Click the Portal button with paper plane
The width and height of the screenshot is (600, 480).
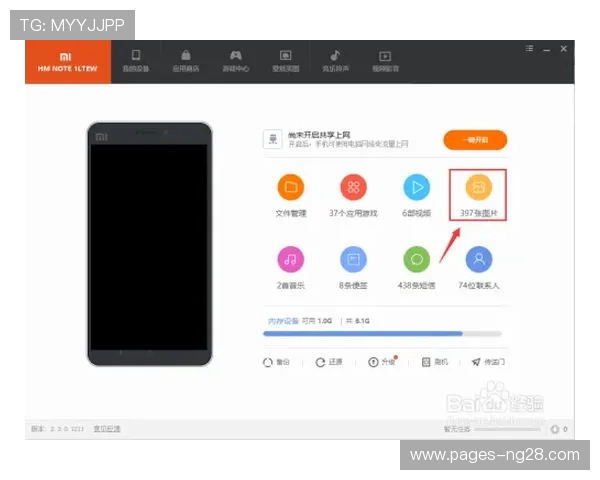pyautogui.click(x=488, y=362)
